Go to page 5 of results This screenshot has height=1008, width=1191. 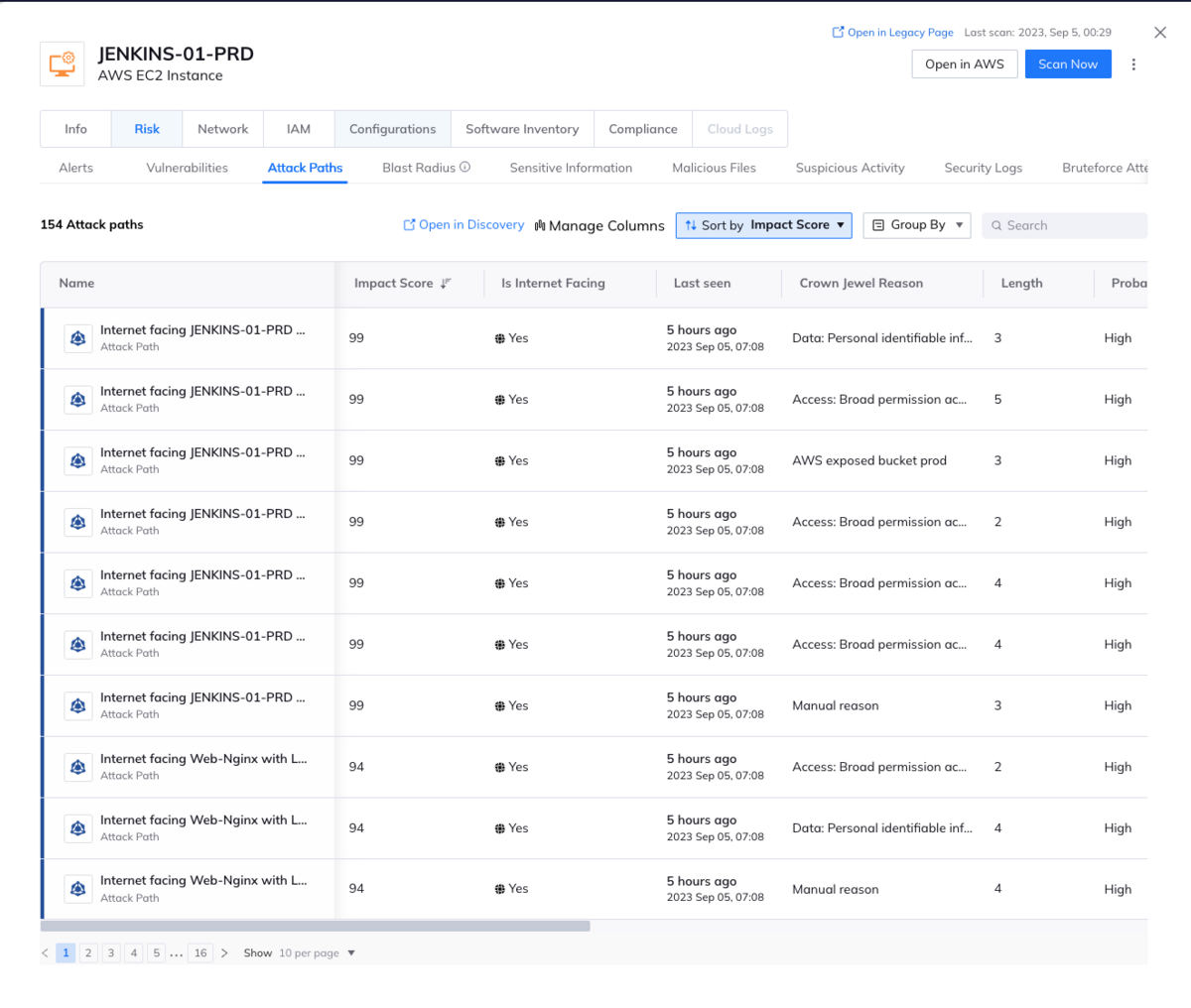pyautogui.click(x=156, y=953)
